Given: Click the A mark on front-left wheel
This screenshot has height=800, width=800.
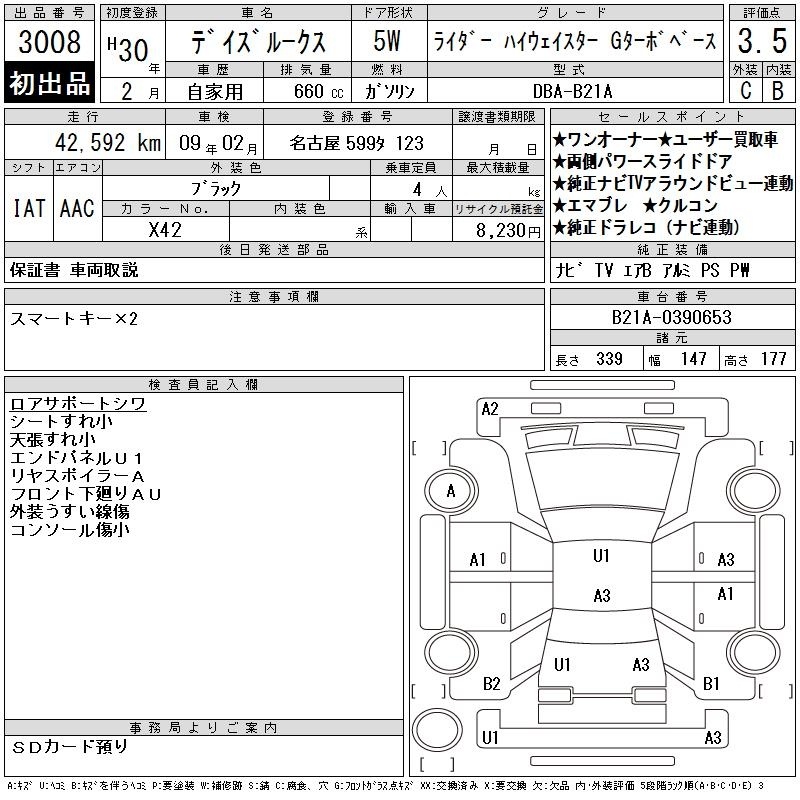Looking at the screenshot, I should coord(451,491).
